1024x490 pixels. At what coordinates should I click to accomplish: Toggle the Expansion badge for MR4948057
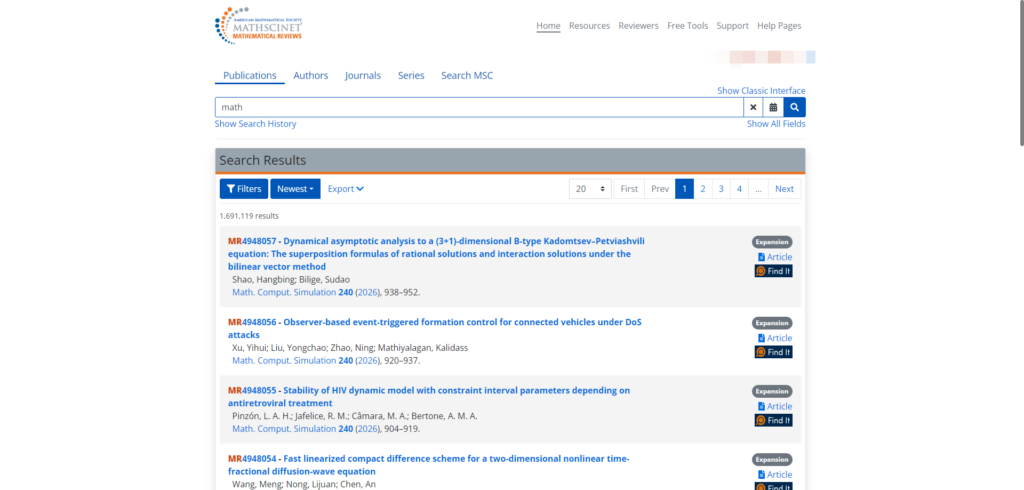click(772, 242)
